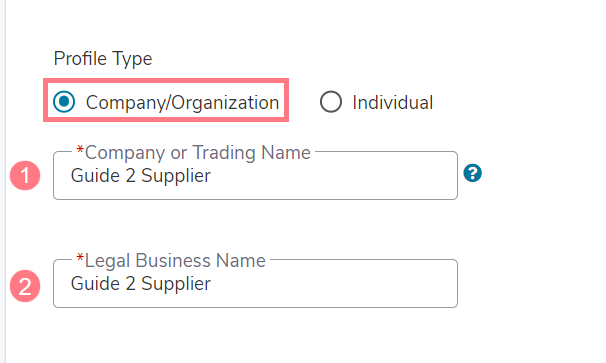Focus the Legal Business Name field
The image size is (606, 363).
coord(255,283)
